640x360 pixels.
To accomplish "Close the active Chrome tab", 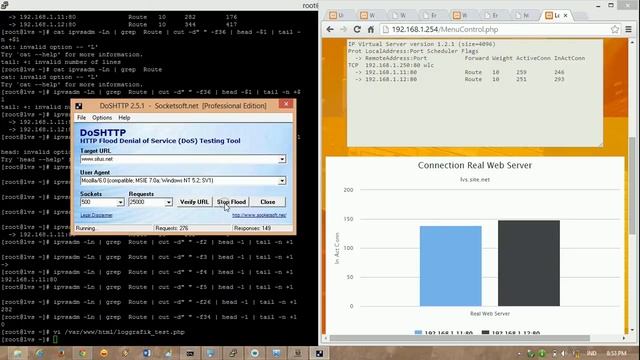I will (x=565, y=15).
